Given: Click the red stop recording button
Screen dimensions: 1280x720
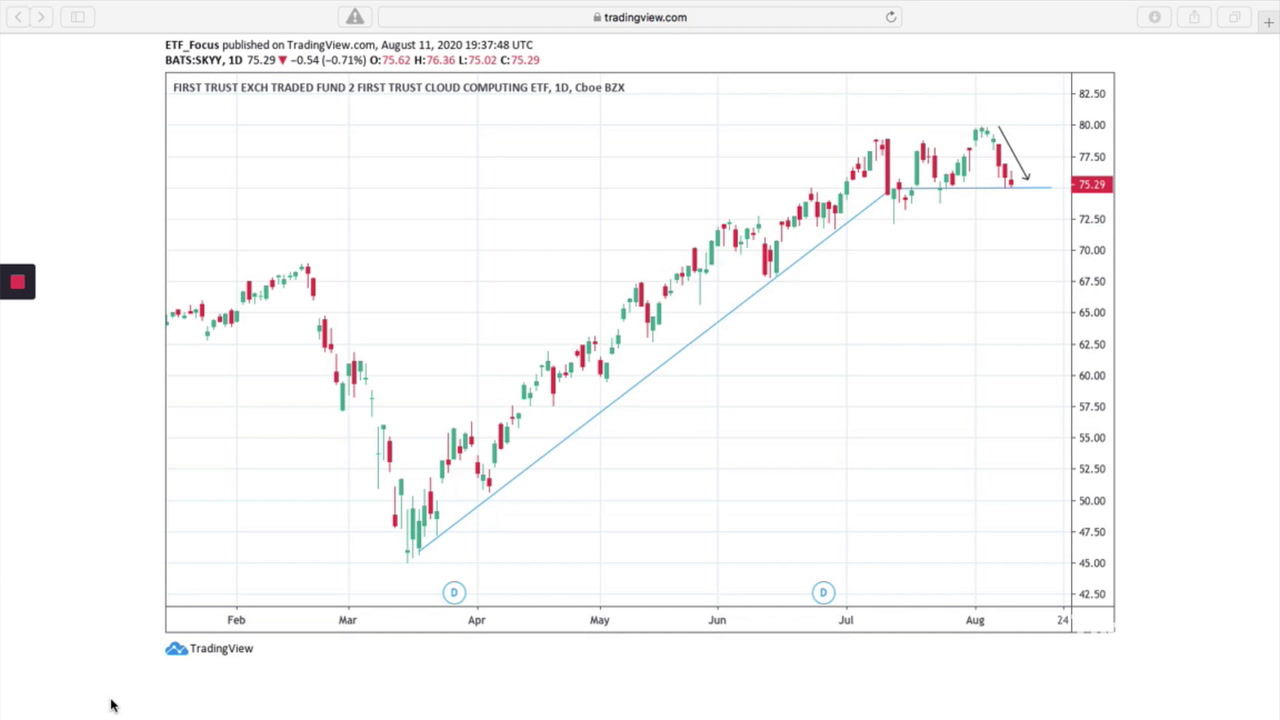Looking at the screenshot, I should tap(17, 282).
